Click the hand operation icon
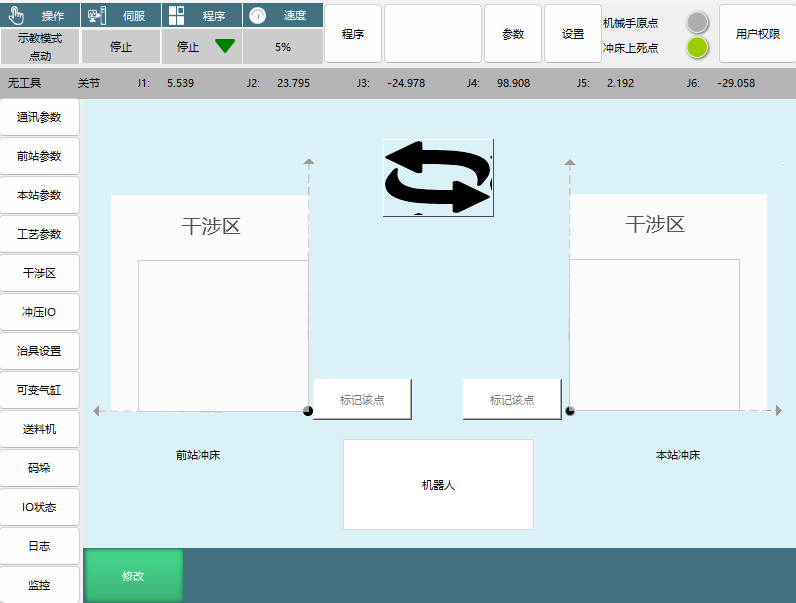This screenshot has height=603, width=796. tap(15, 15)
